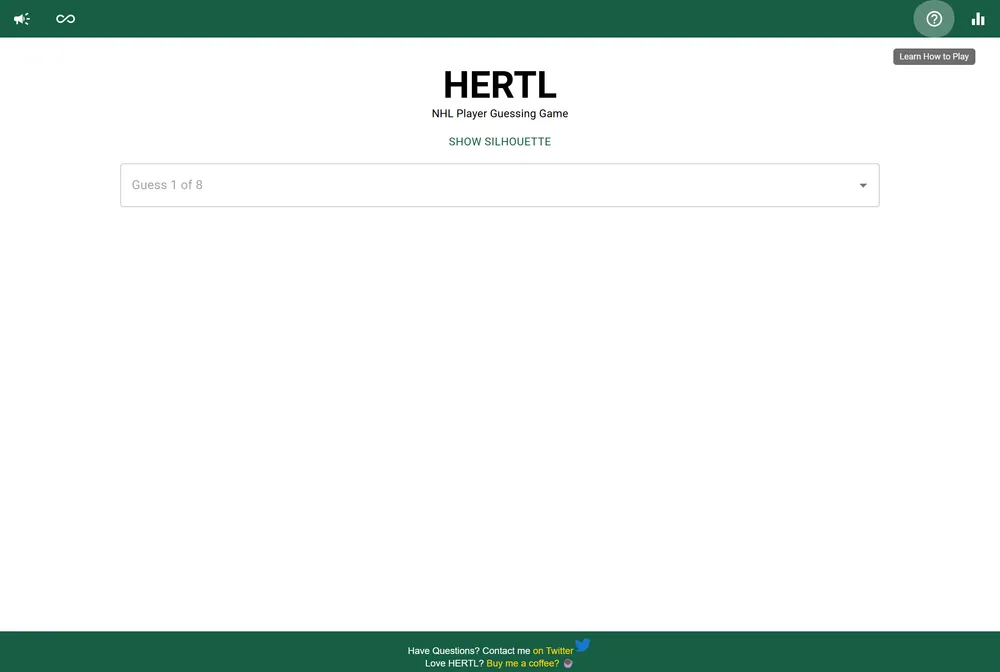The width and height of the screenshot is (1000, 672).
Task: Click the coffee emoji icon in footer
Action: 568,664
